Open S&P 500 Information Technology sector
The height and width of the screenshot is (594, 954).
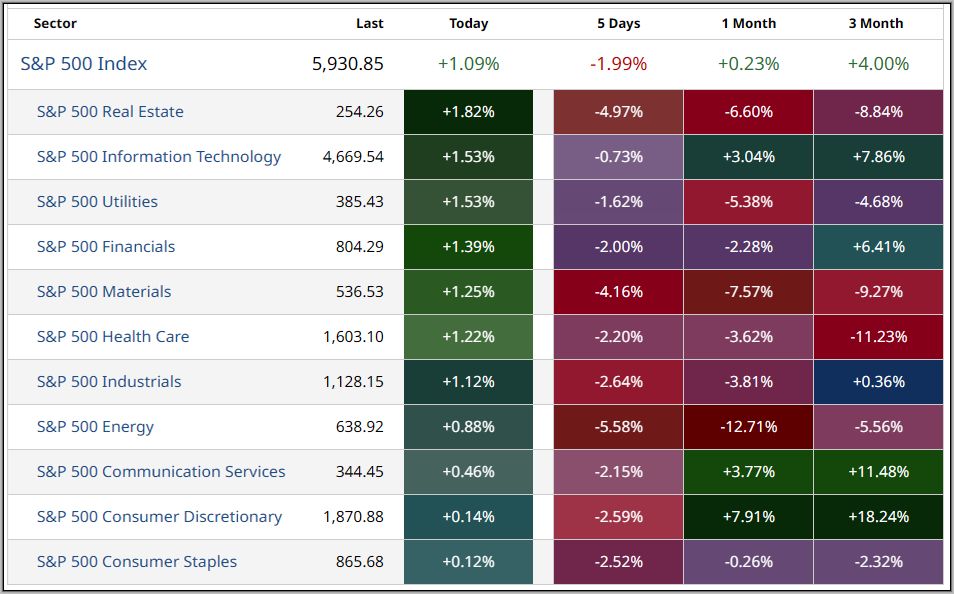159,157
